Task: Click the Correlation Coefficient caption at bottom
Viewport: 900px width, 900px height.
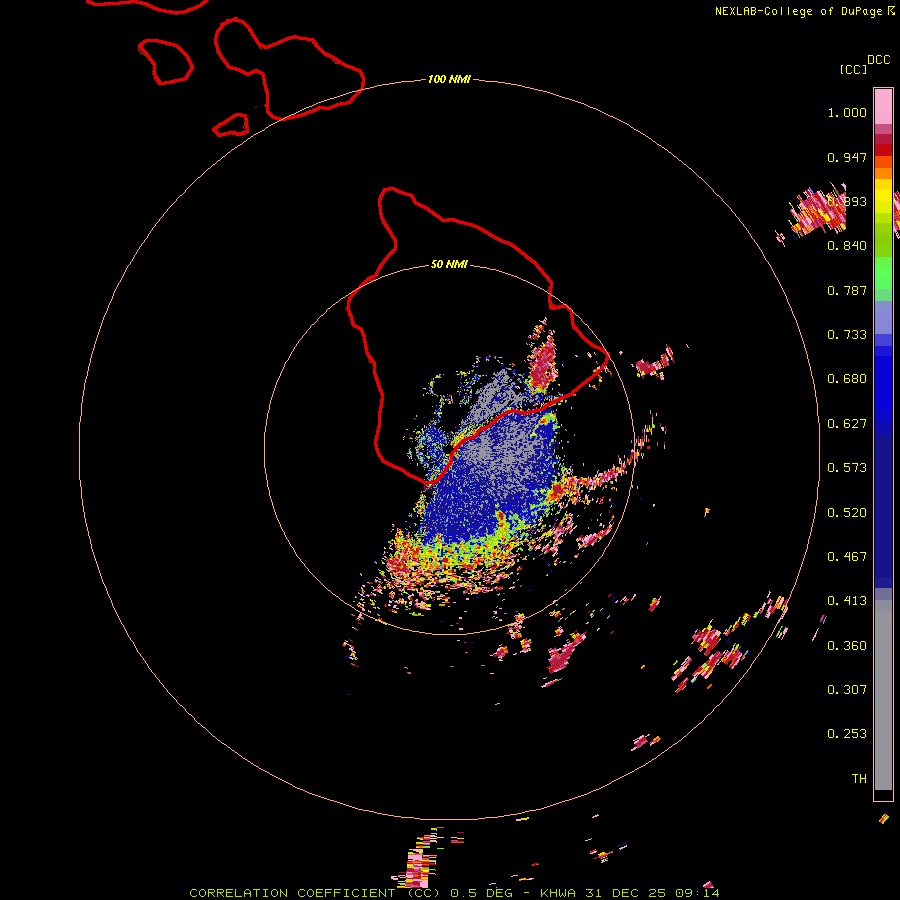Action: point(454,893)
